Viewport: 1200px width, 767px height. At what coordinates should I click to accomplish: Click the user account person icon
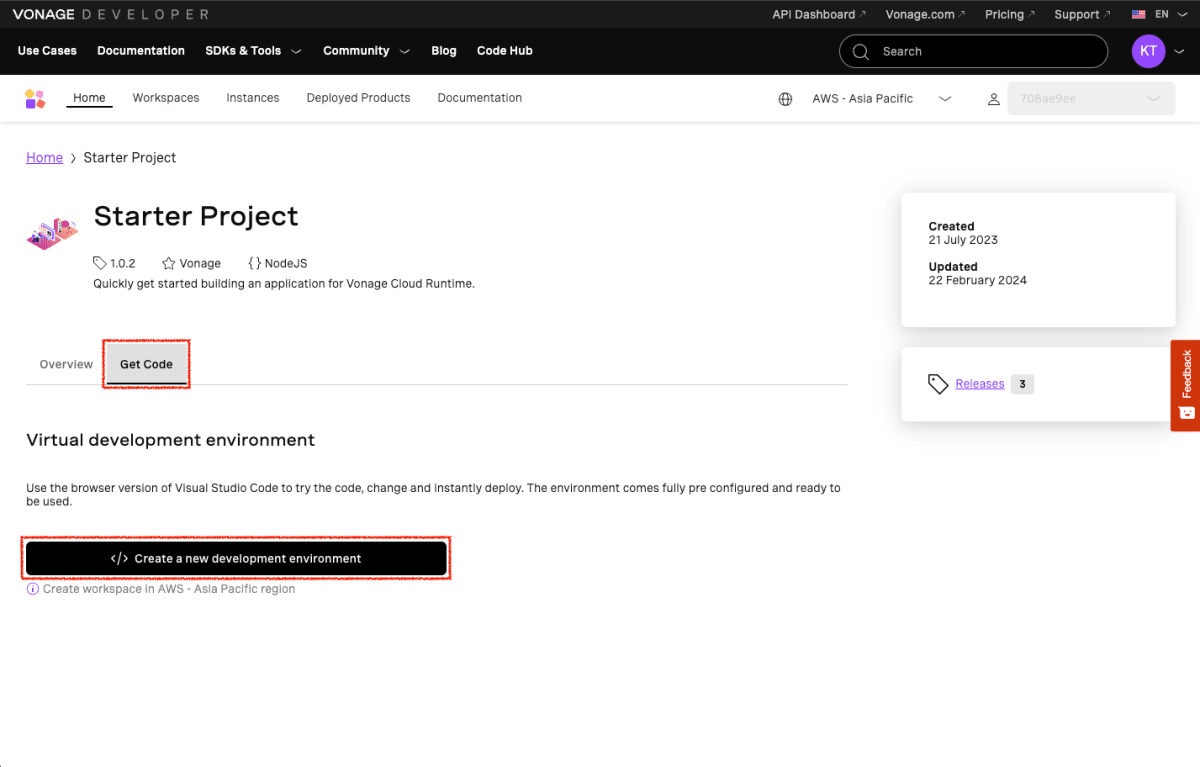[x=994, y=99]
